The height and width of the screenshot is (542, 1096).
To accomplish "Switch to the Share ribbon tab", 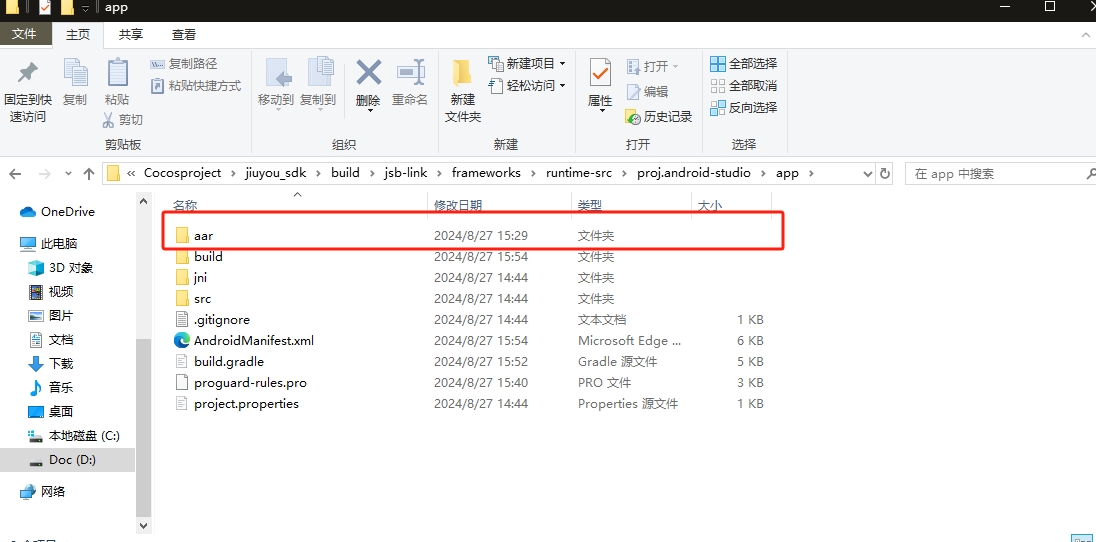I will pos(131,34).
